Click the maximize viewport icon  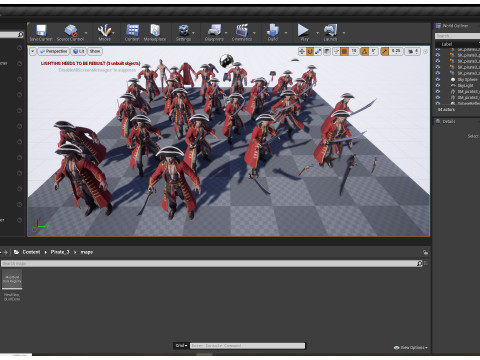click(x=425, y=51)
